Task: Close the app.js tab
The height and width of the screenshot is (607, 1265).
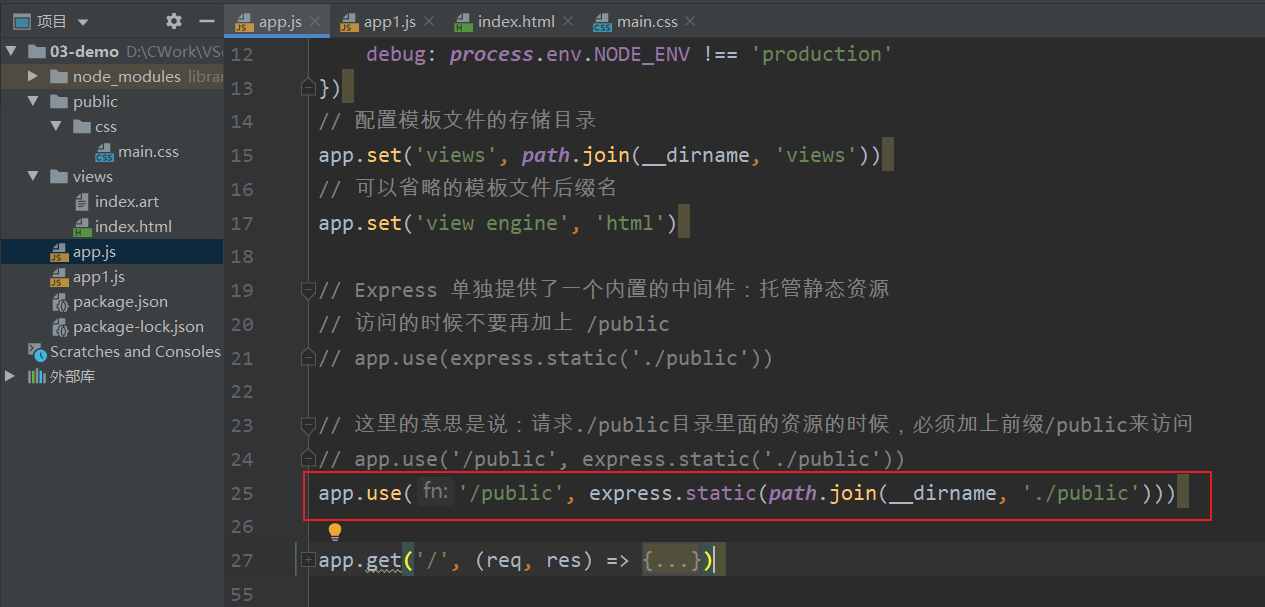Action: click(x=314, y=21)
